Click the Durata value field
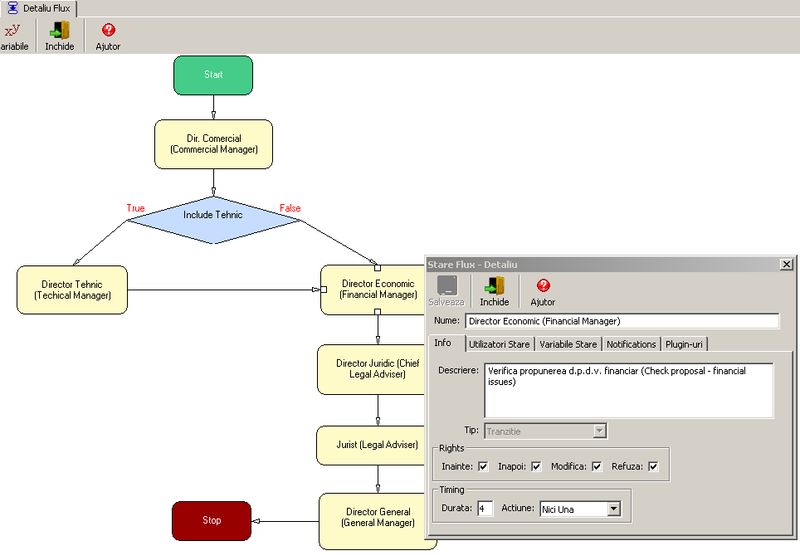This screenshot has height=555, width=800. point(485,509)
